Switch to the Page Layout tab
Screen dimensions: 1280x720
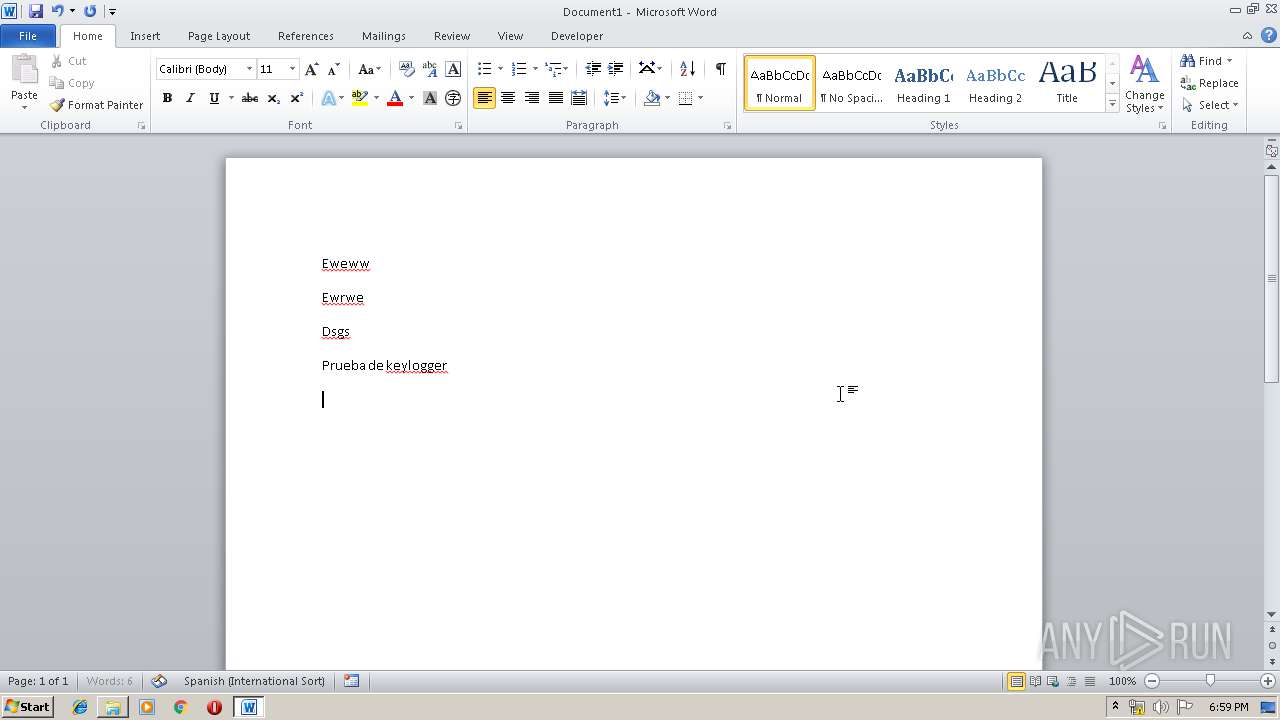219,36
